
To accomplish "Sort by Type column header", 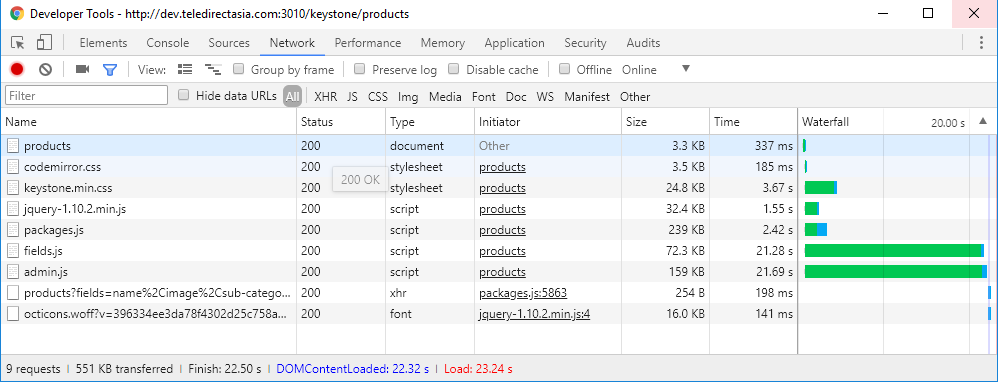I will click(430, 122).
